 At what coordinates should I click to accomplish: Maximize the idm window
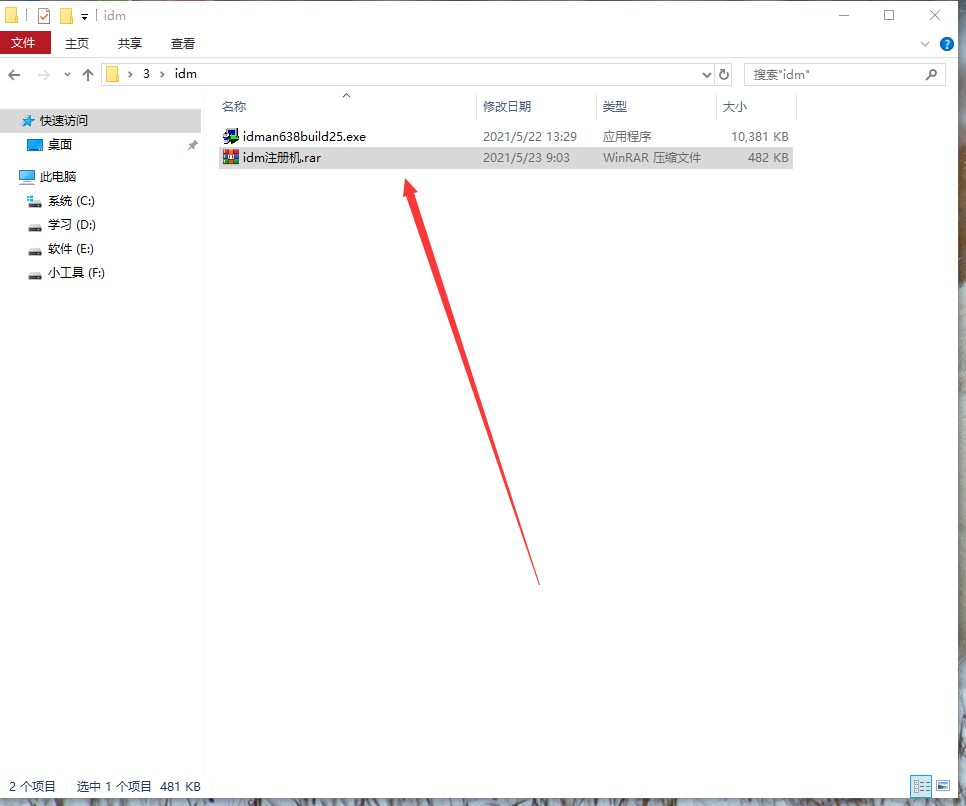point(889,15)
